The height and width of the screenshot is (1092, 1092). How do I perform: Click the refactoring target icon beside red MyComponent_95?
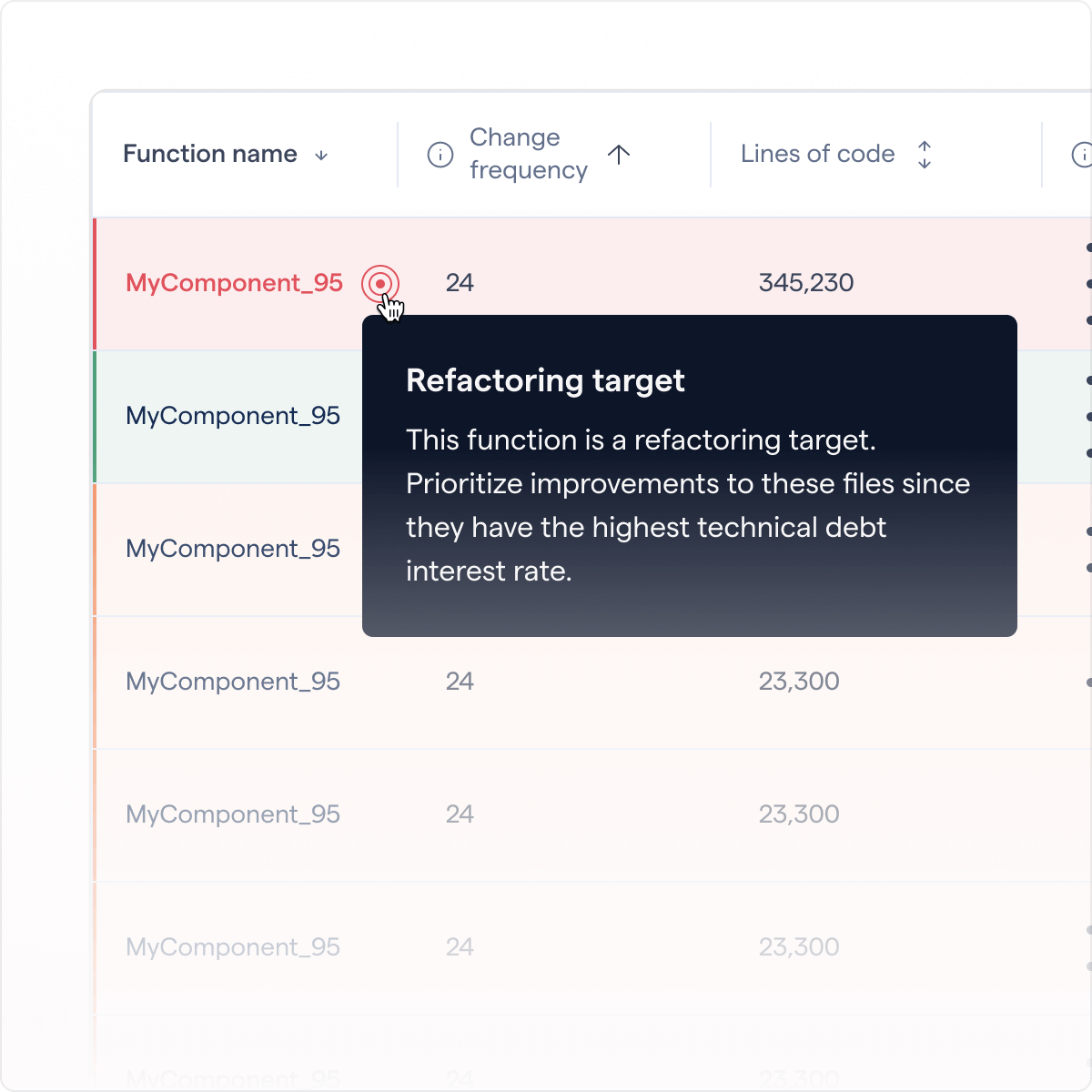tap(379, 284)
